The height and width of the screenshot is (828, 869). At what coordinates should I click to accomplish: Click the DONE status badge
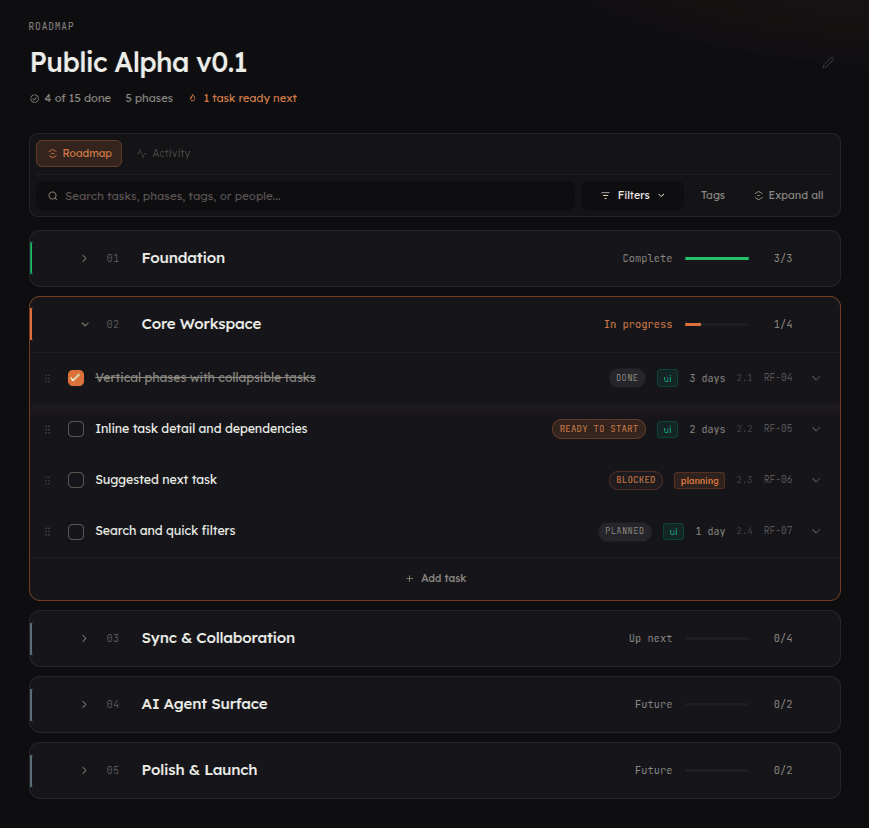coord(627,378)
